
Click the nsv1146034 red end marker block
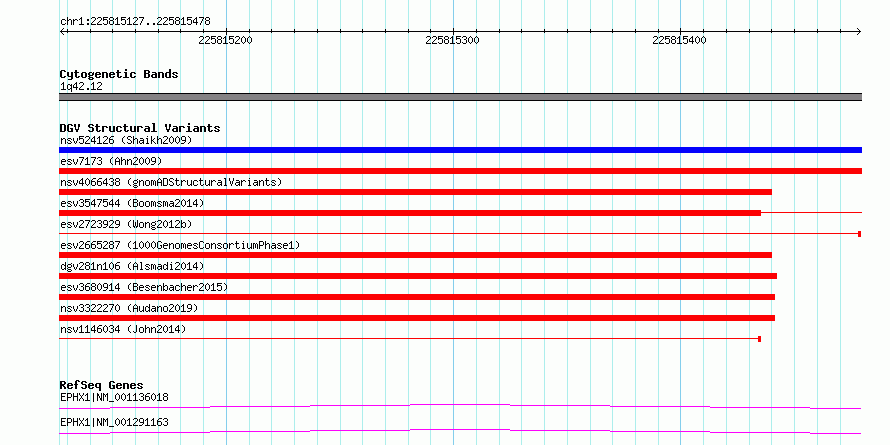point(759,339)
